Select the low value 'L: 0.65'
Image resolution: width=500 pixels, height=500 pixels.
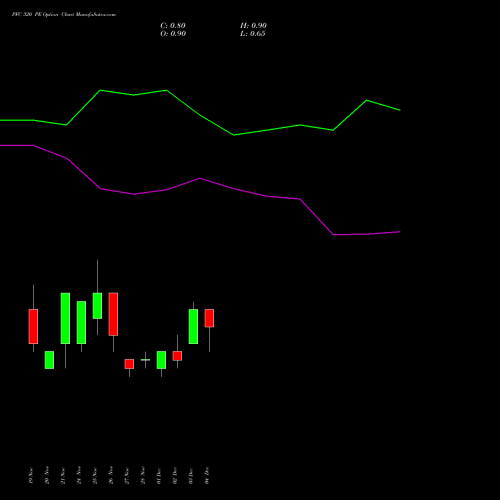(x=253, y=34)
